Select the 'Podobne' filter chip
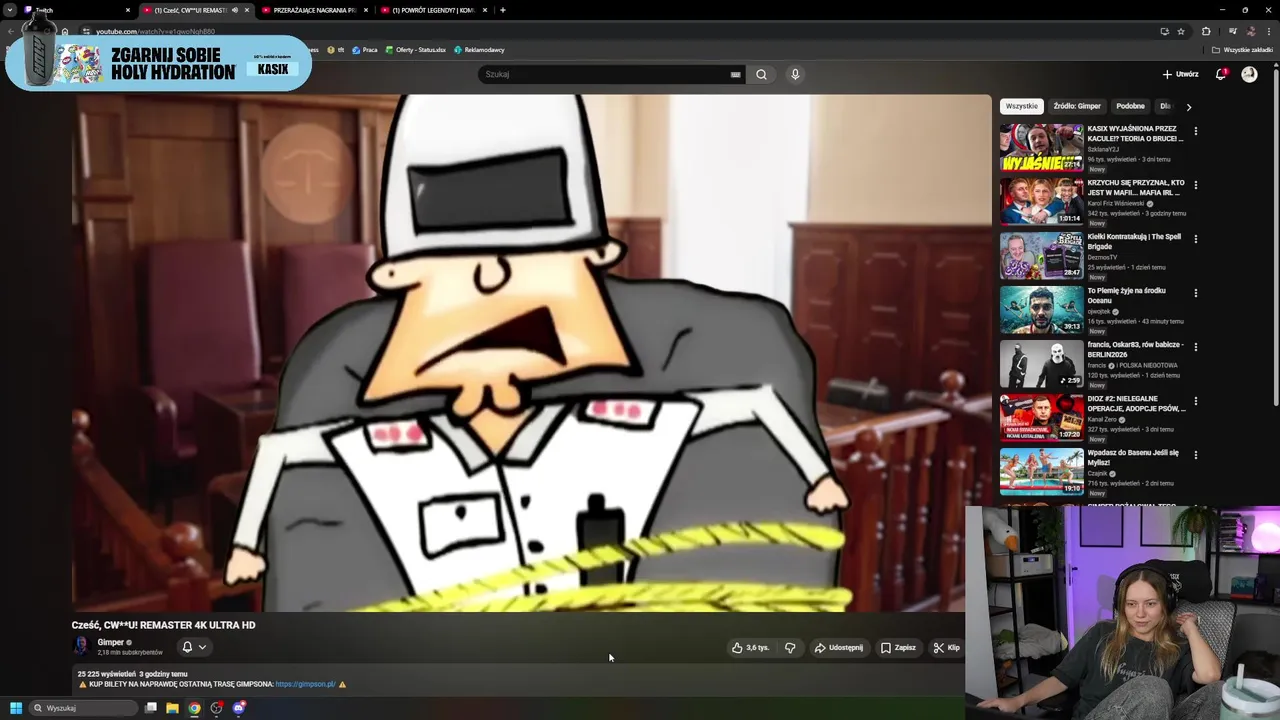Screen dimensions: 1280x720 (x=1130, y=106)
